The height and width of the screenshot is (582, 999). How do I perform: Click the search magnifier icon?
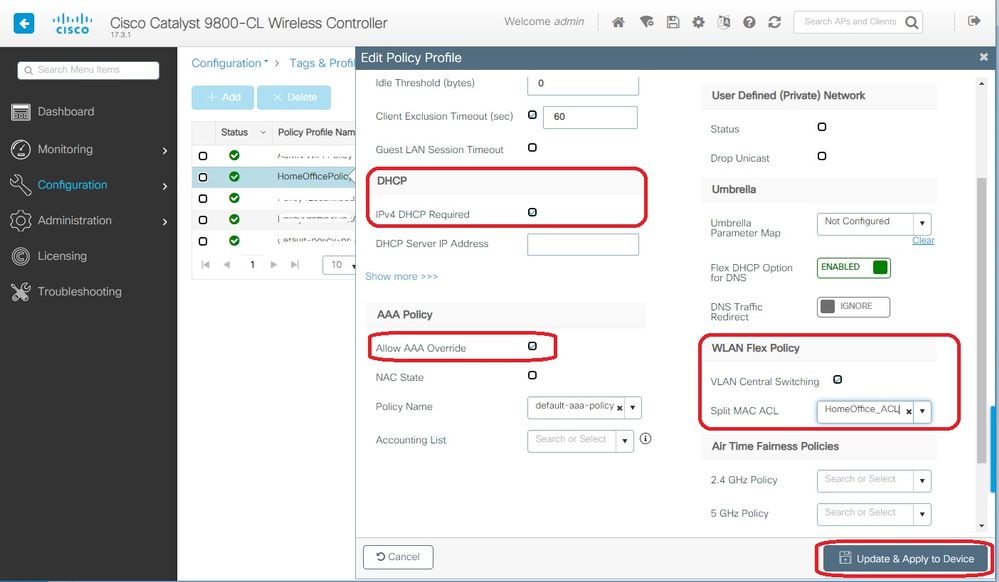click(912, 23)
